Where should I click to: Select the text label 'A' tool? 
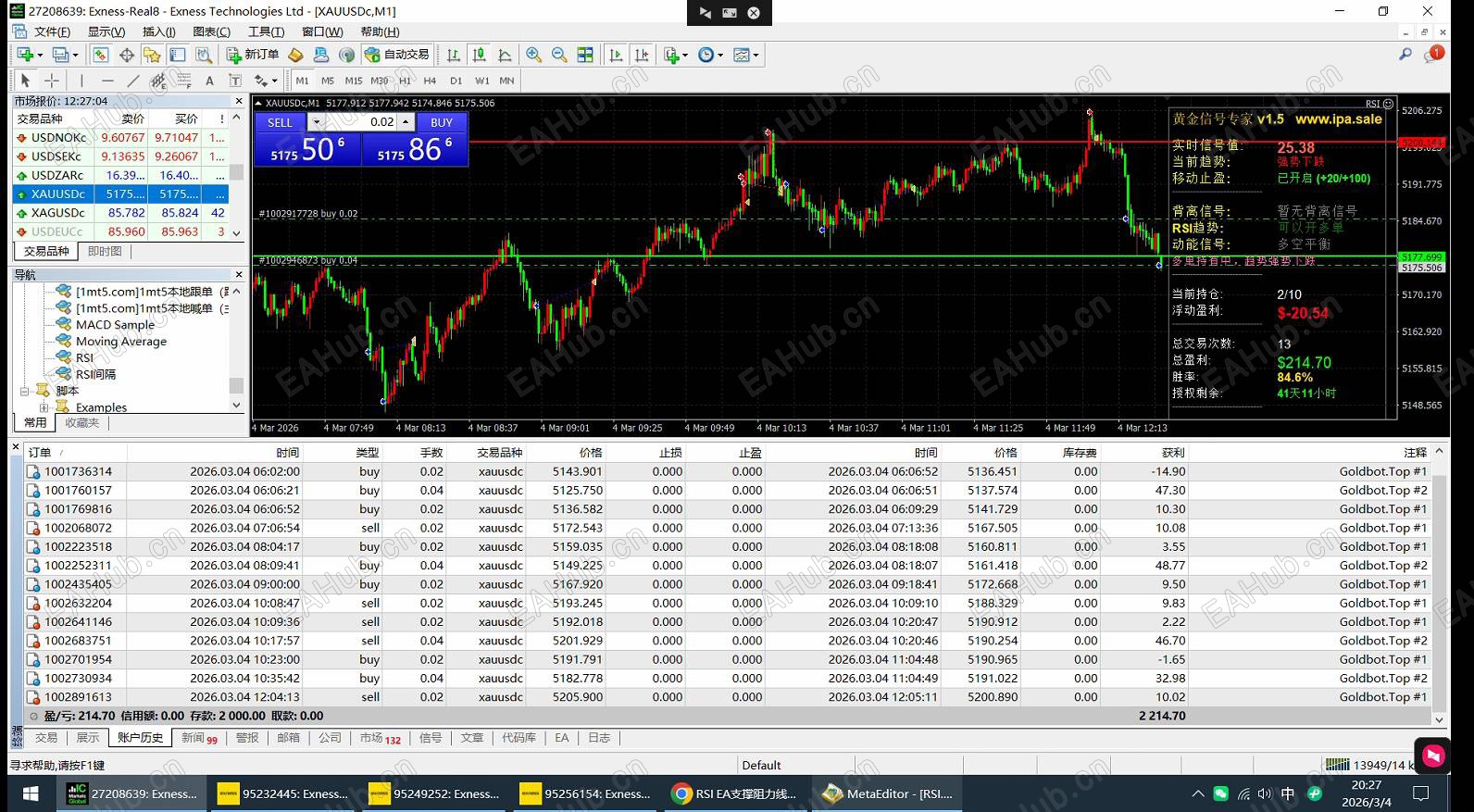[209, 81]
